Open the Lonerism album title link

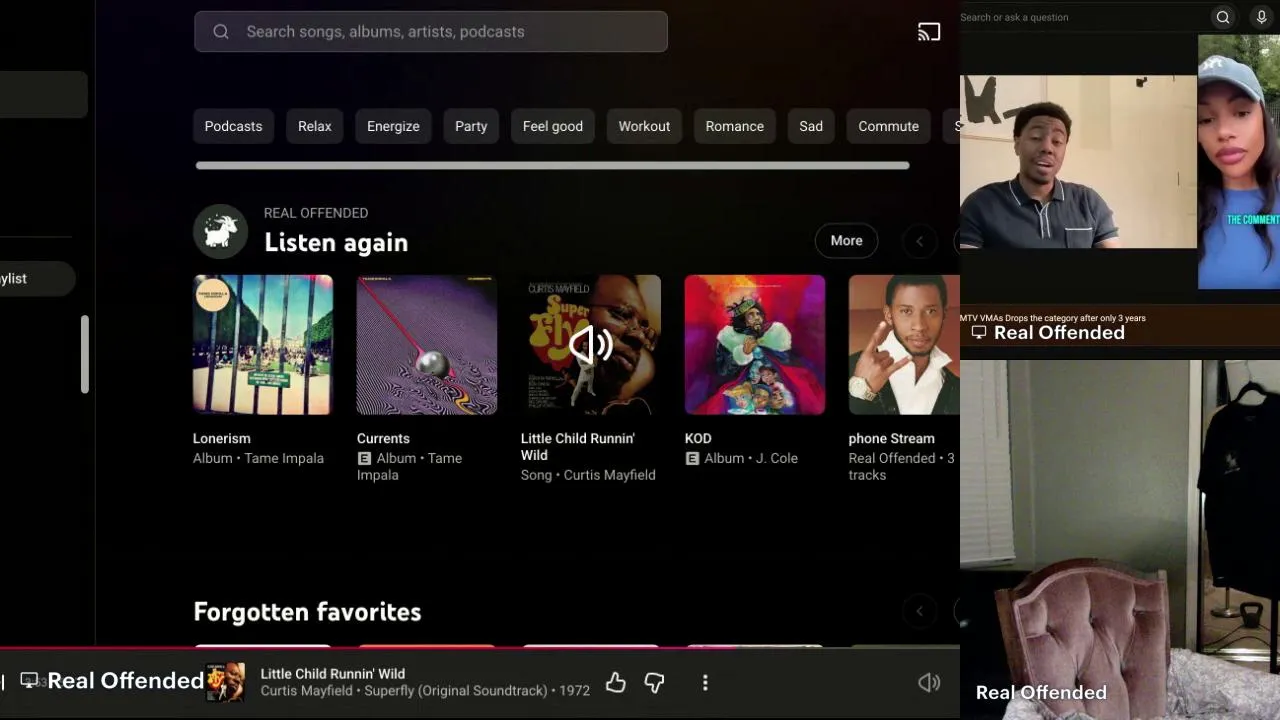(222, 438)
